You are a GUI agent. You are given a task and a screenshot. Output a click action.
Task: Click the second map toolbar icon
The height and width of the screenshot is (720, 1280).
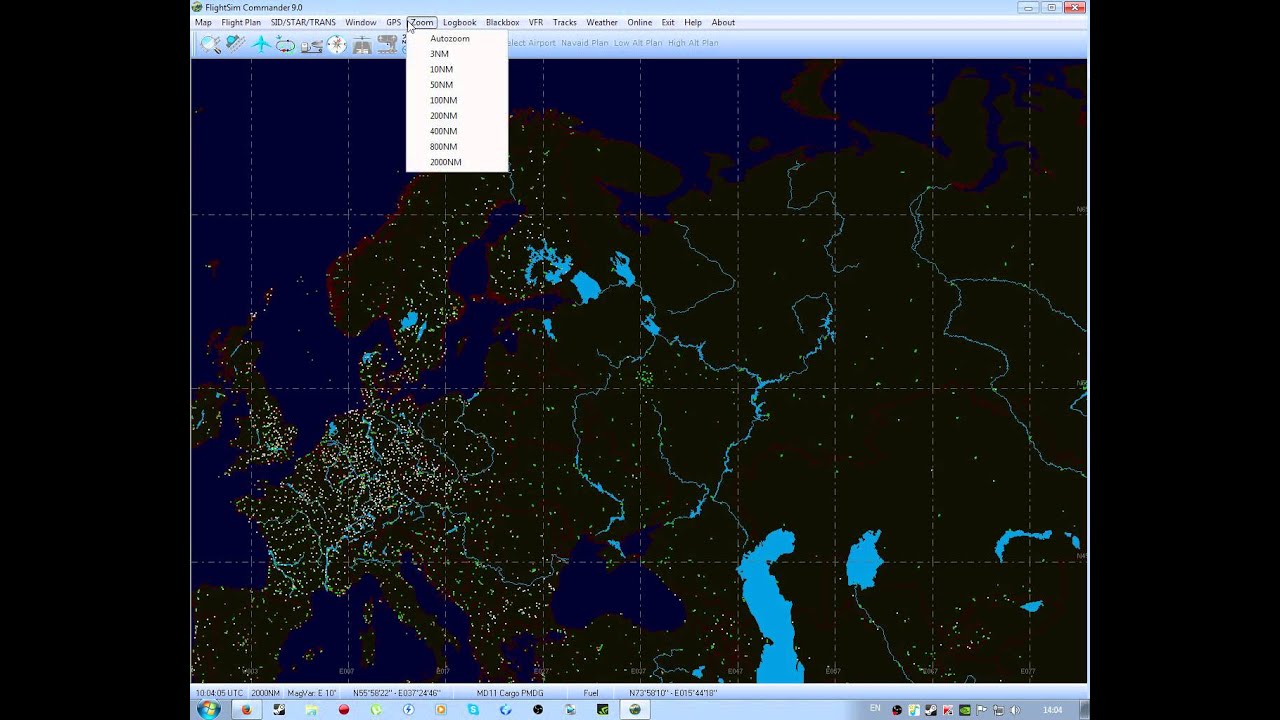tap(235, 44)
